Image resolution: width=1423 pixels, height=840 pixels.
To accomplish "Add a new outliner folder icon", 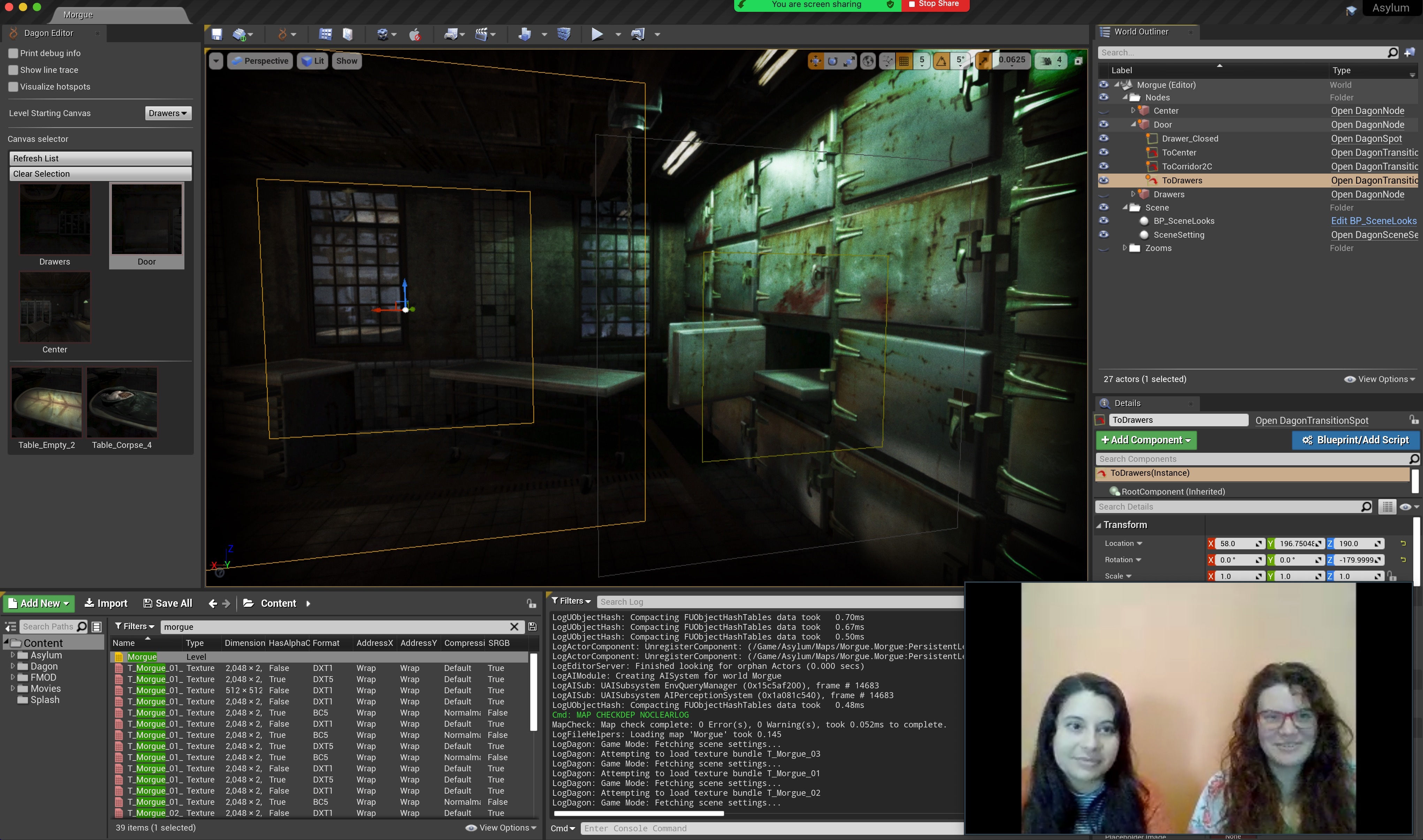I will 1409,53.
